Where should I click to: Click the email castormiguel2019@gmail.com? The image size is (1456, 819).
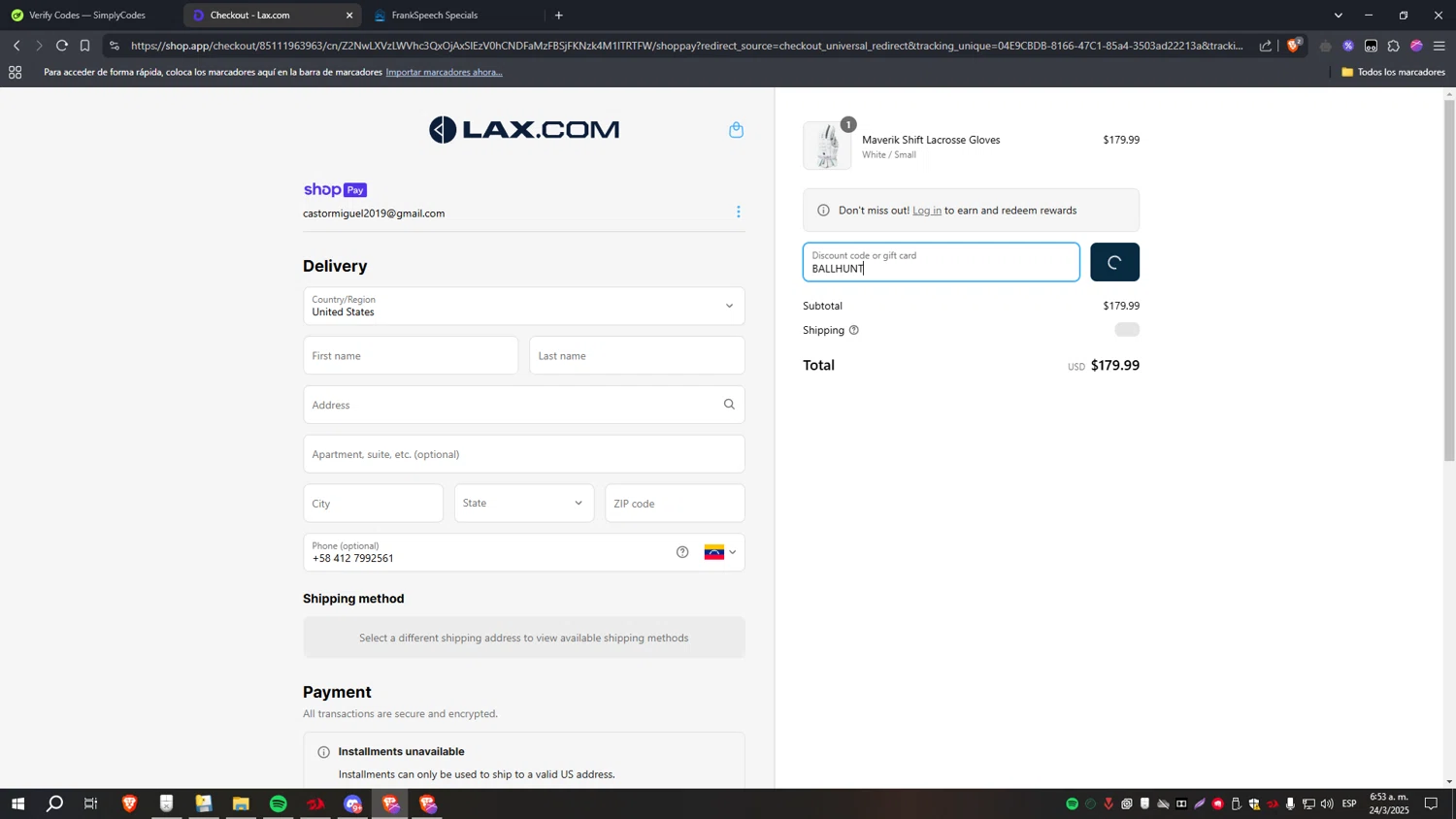[374, 213]
